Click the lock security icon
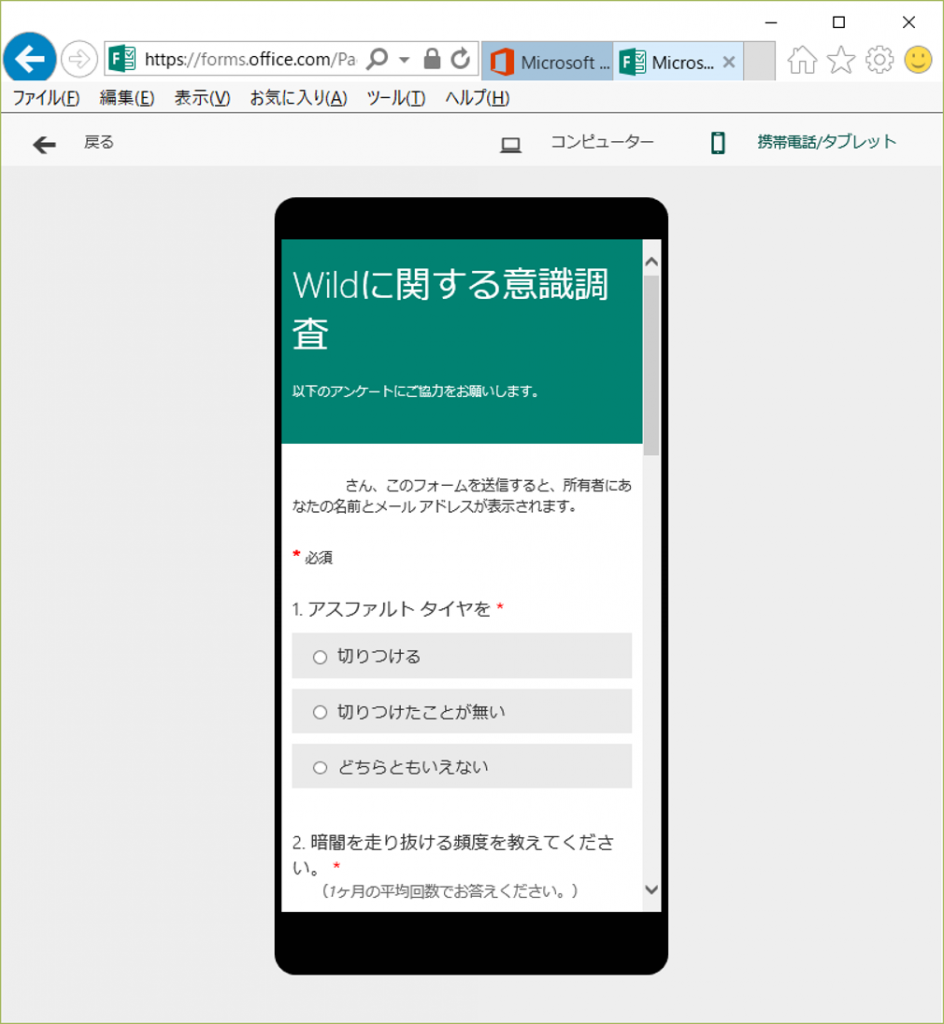Viewport: 944px width, 1024px height. pyautogui.click(x=432, y=59)
